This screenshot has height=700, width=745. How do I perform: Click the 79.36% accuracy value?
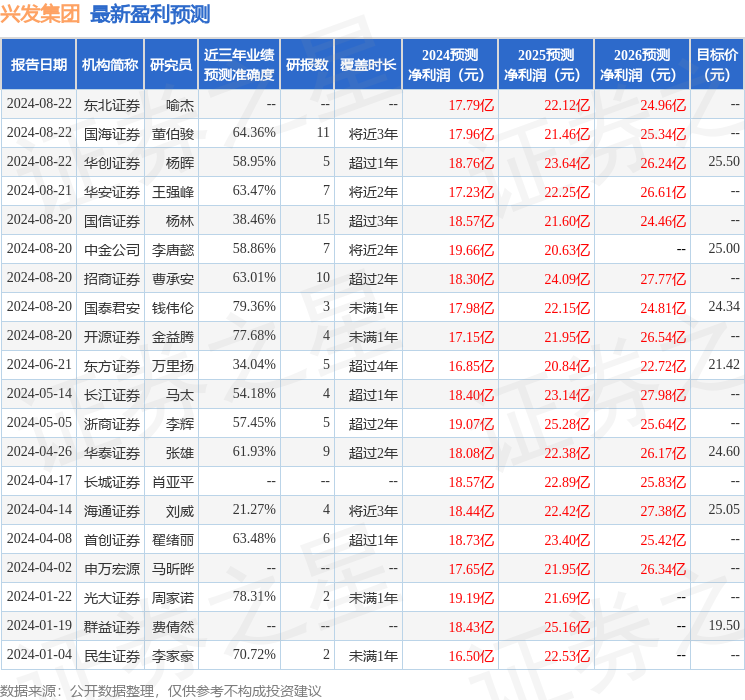pos(254,307)
